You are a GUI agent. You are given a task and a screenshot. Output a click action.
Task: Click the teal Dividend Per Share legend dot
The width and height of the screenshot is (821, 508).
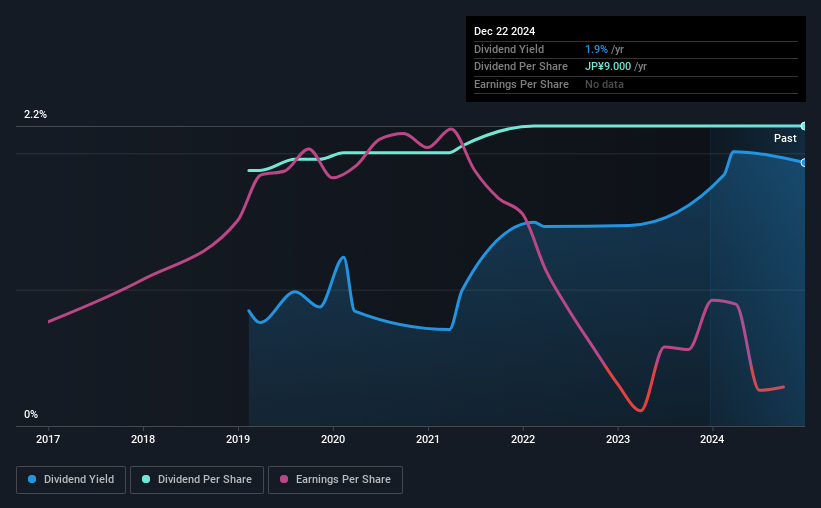tap(146, 479)
